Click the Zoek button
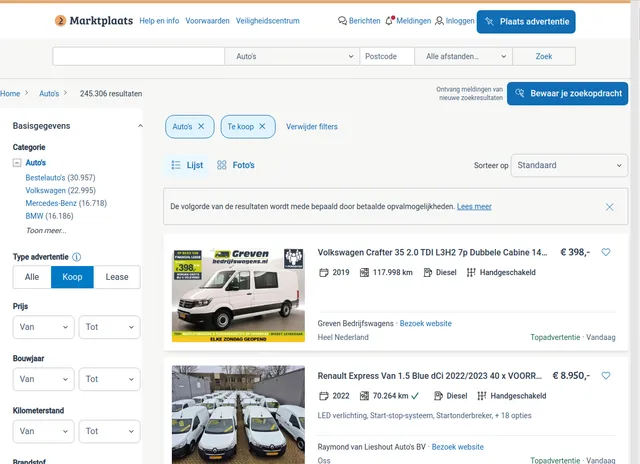Viewport: 640px width, 464px height. click(544, 56)
